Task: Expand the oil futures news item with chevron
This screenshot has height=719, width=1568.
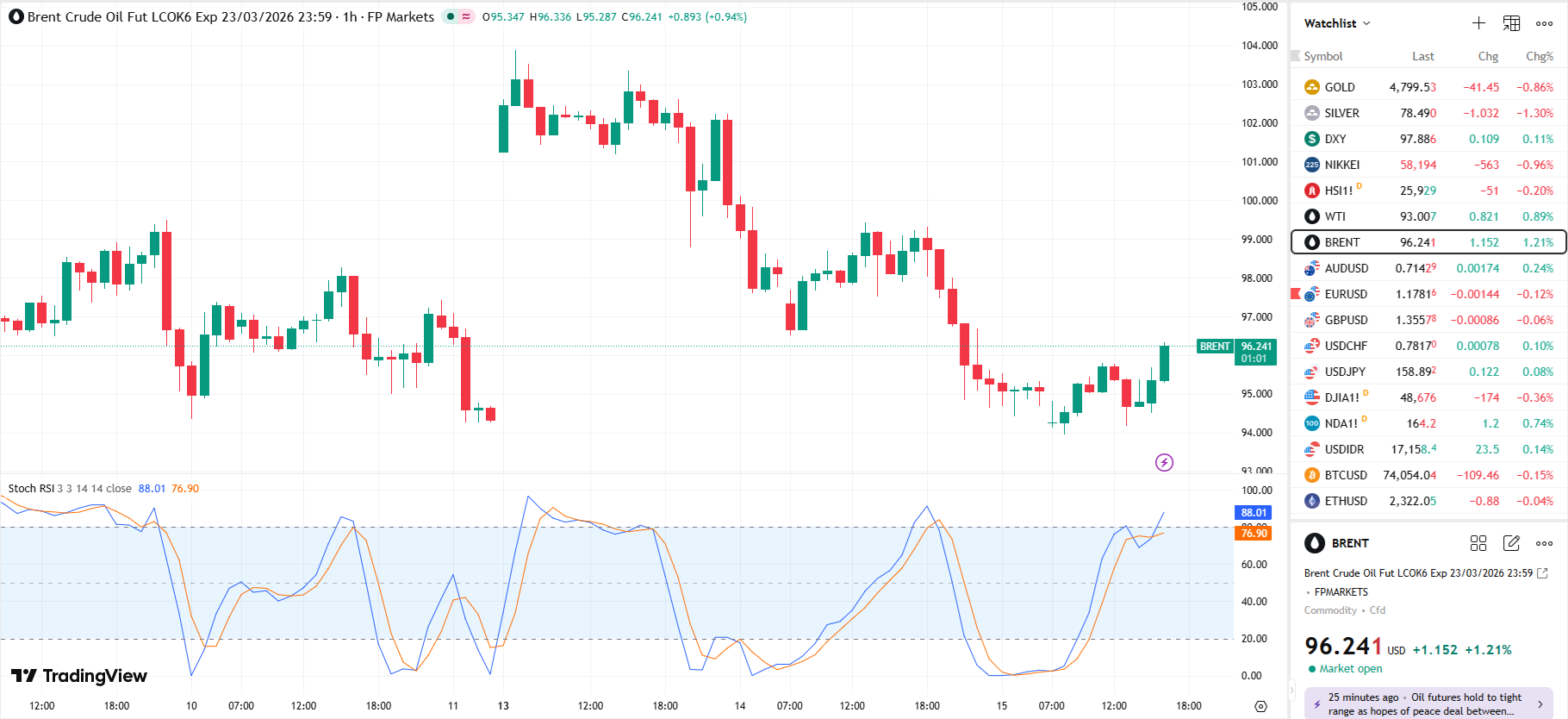Action: click(1540, 704)
